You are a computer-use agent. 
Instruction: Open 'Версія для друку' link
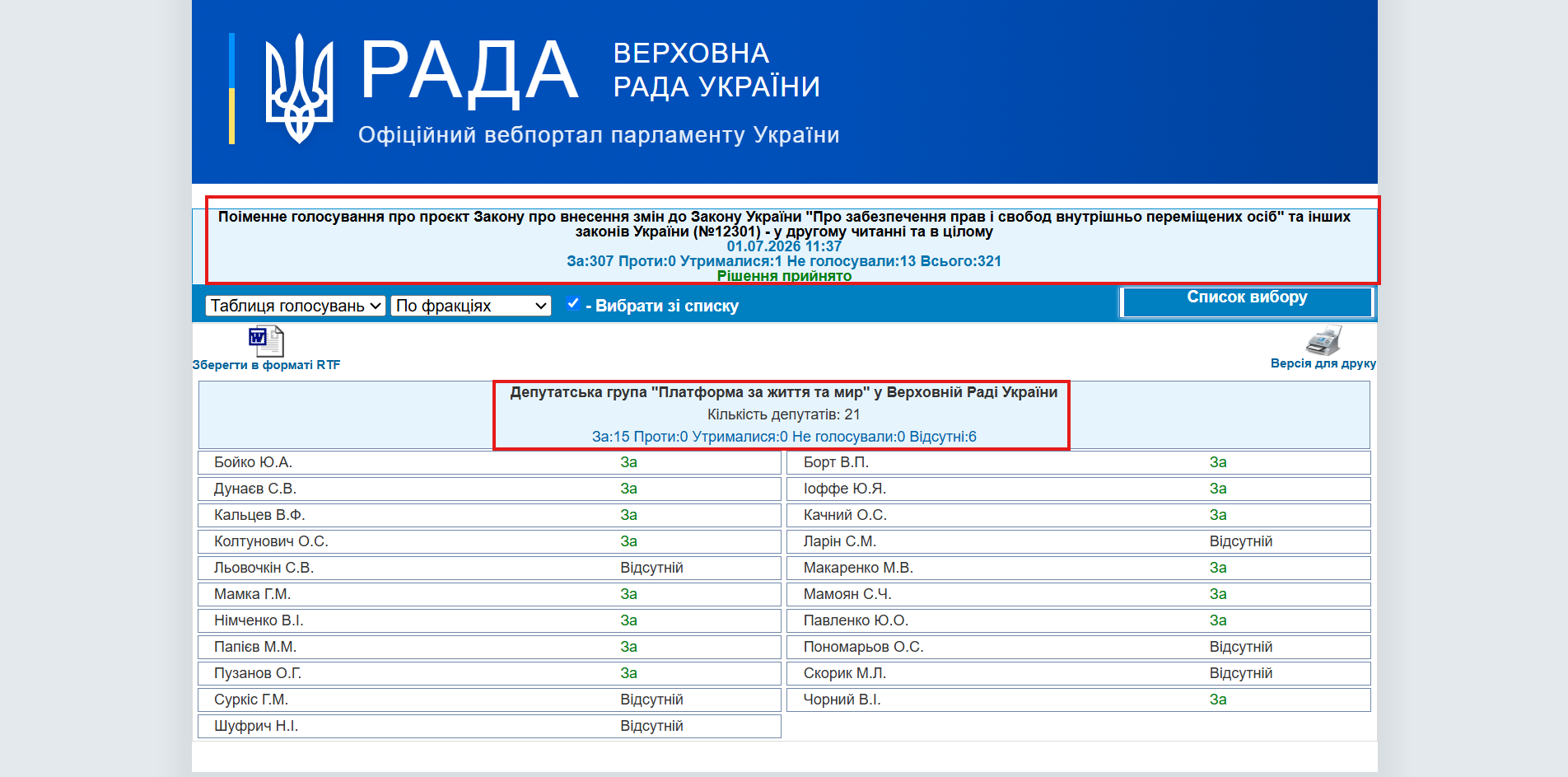pyautogui.click(x=1323, y=363)
